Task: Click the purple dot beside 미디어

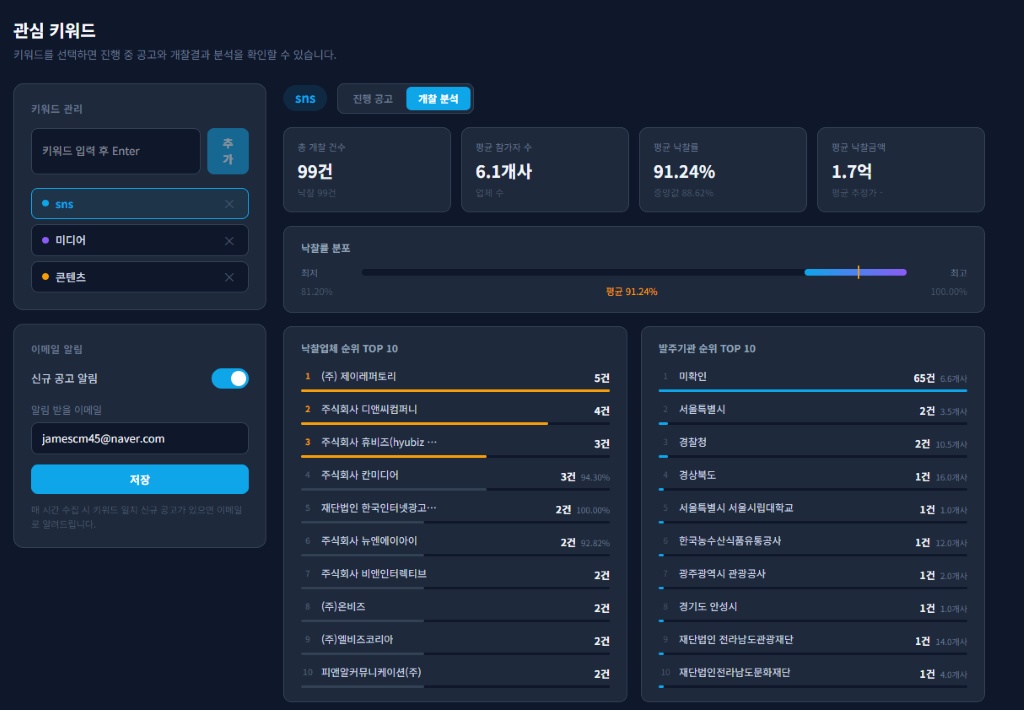Action: (x=45, y=241)
